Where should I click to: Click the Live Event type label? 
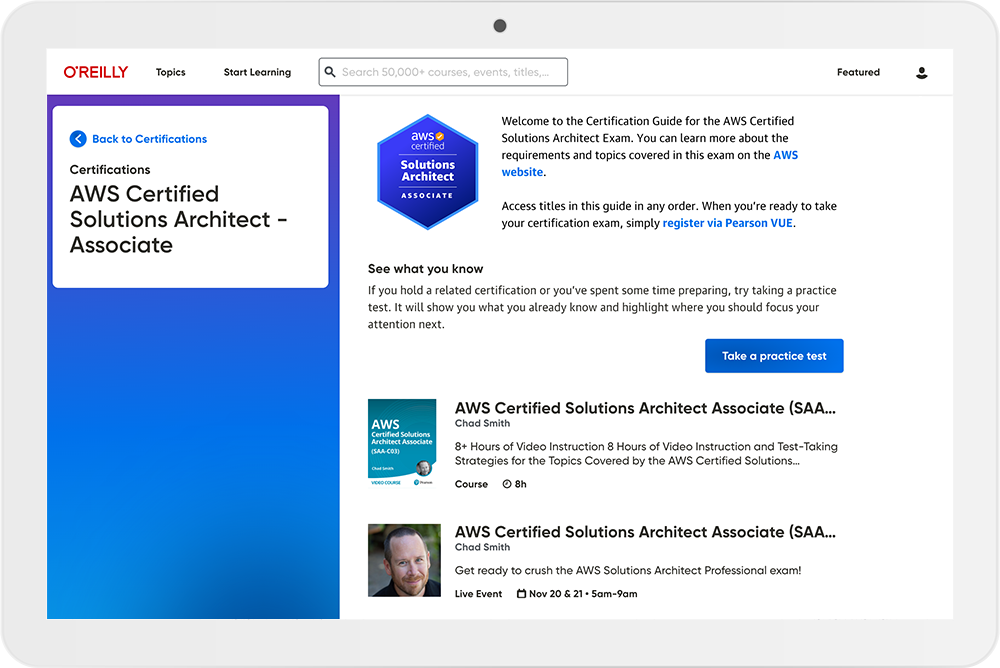[478, 594]
